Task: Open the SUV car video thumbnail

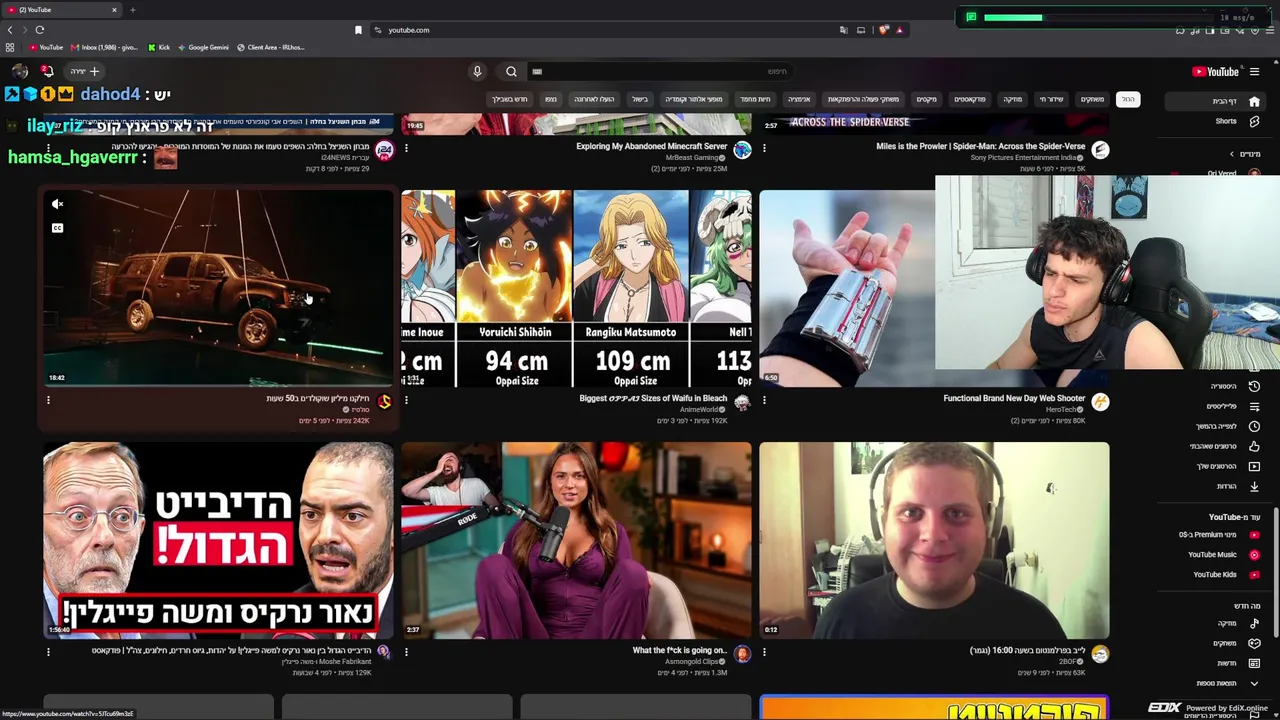Action: pyautogui.click(x=218, y=288)
